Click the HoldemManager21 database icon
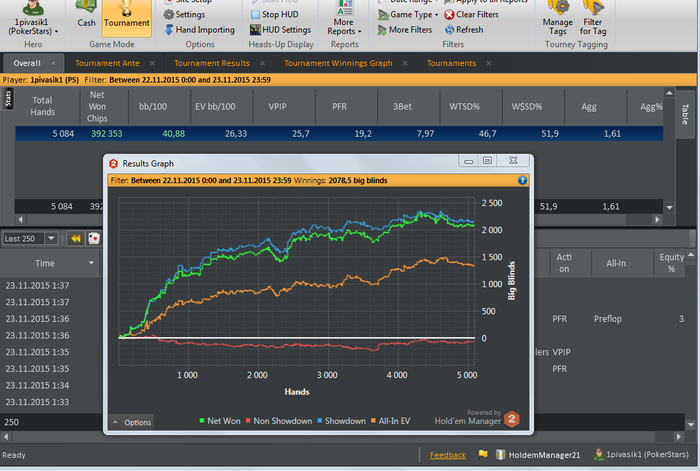 (500, 454)
